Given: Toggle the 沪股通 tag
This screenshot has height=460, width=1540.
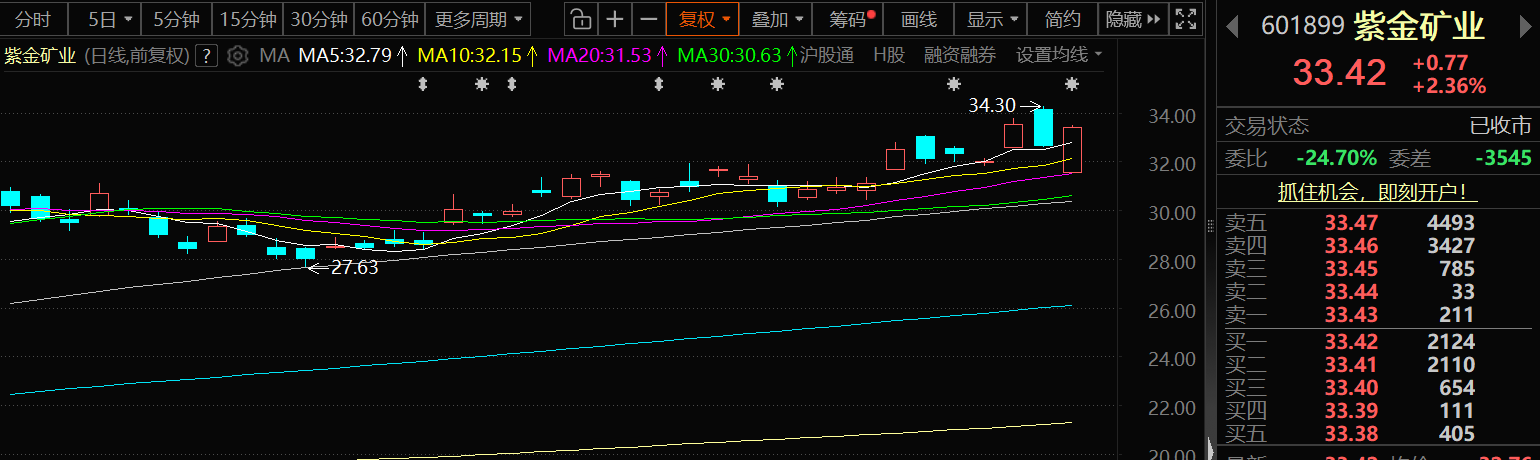Looking at the screenshot, I should click(827, 56).
